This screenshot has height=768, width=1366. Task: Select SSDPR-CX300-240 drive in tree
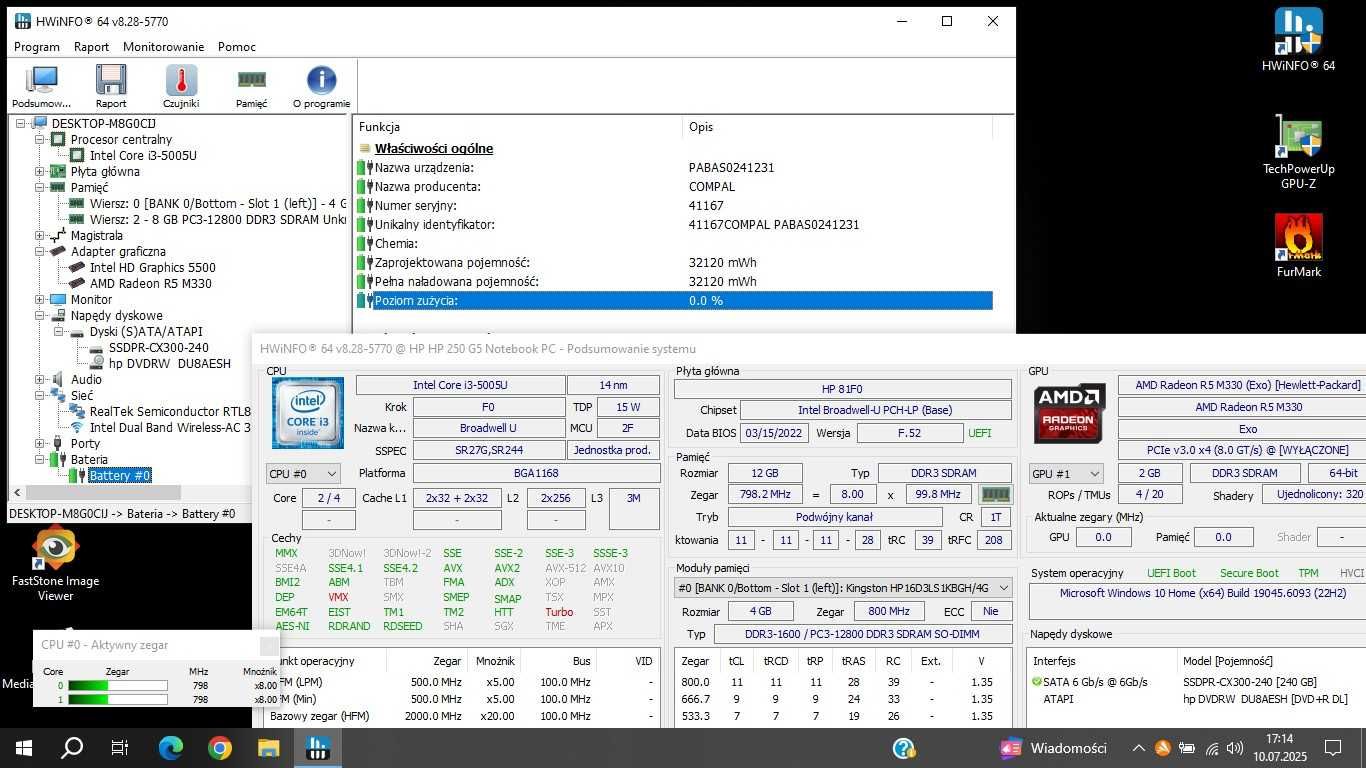[x=158, y=347]
